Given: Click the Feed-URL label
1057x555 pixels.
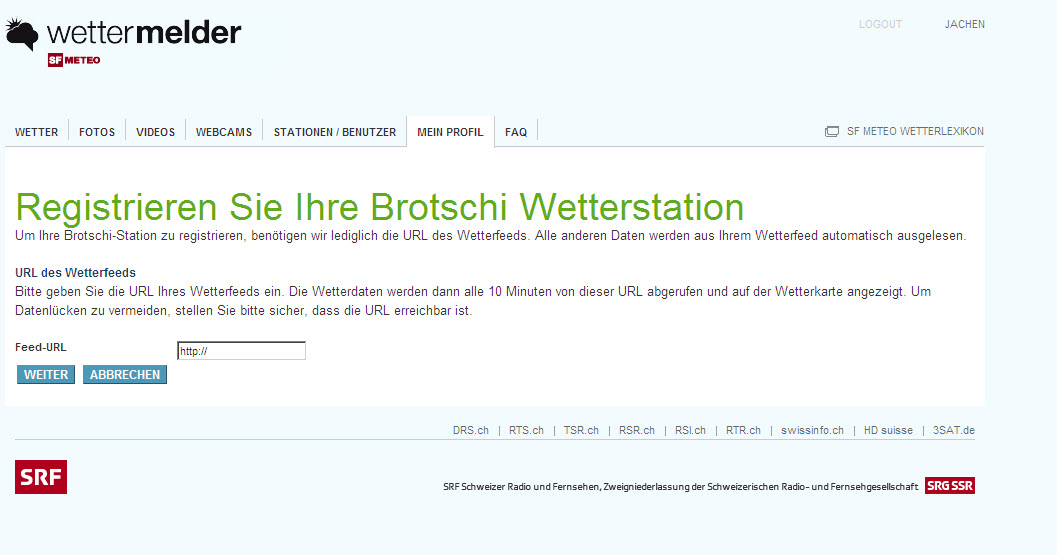Looking at the screenshot, I should click(40, 347).
